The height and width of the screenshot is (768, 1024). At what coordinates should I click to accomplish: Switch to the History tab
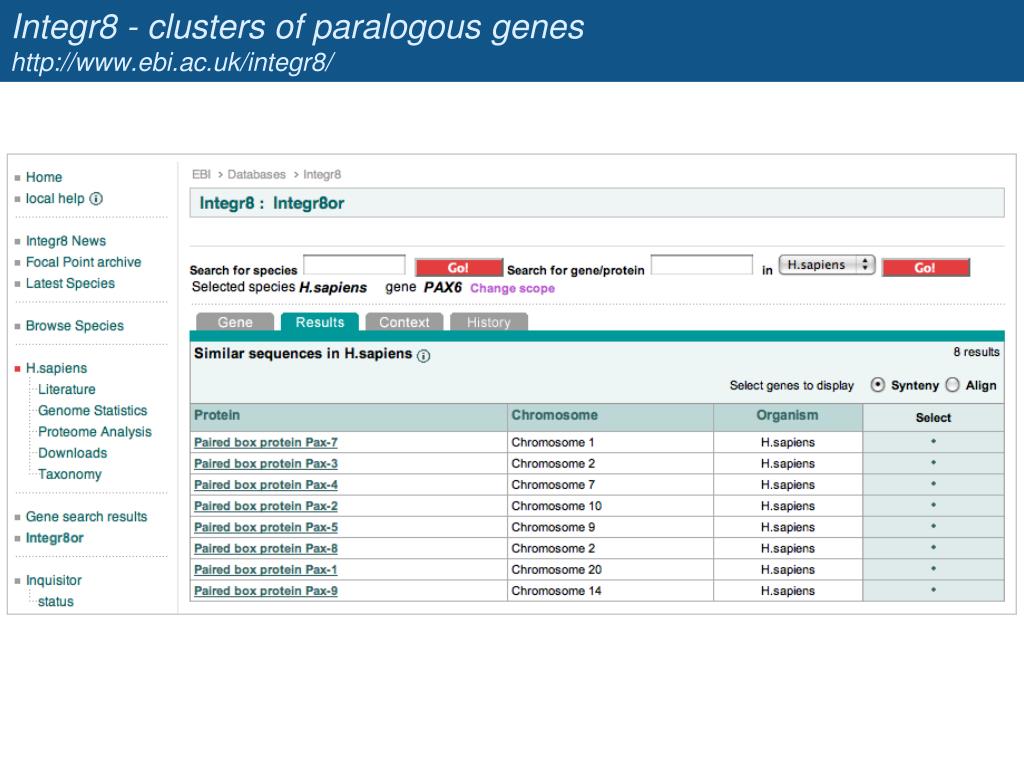click(x=488, y=322)
